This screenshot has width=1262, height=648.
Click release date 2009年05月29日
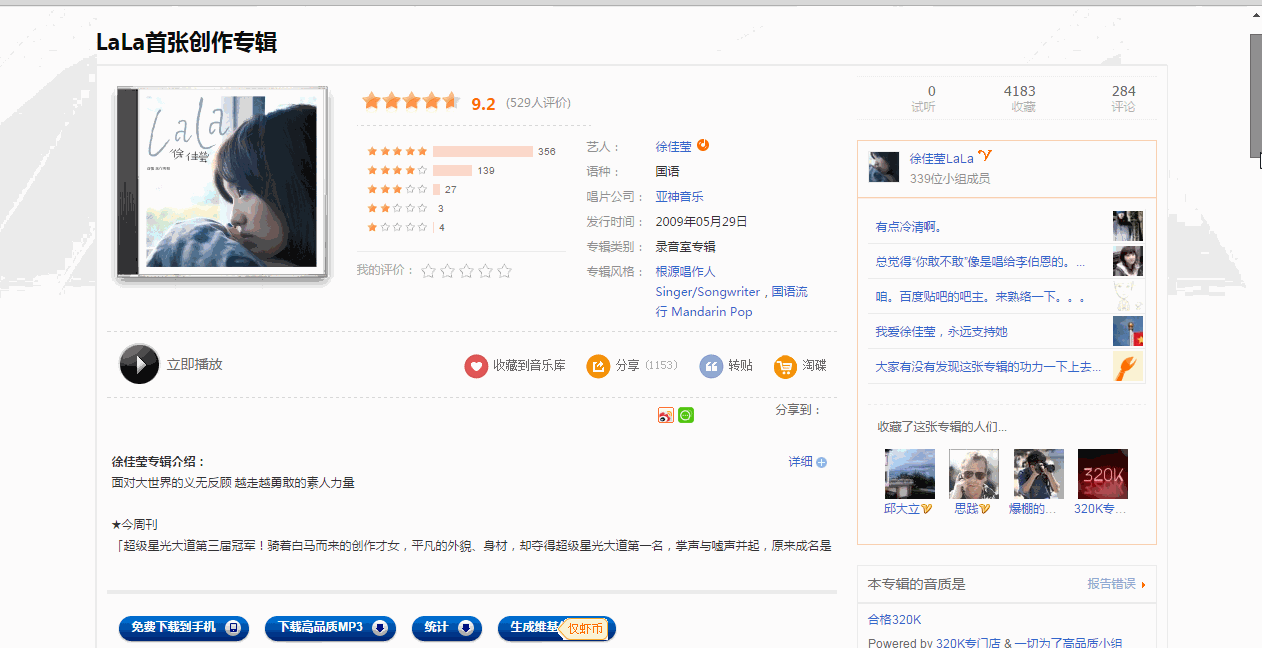tap(701, 221)
